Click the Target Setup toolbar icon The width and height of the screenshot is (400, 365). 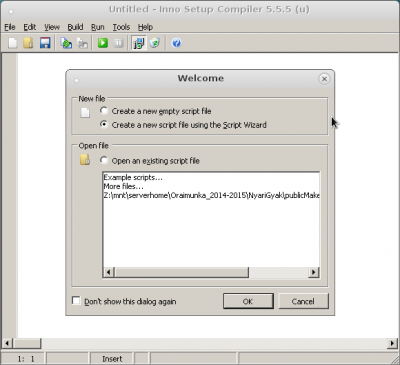[x=139, y=43]
